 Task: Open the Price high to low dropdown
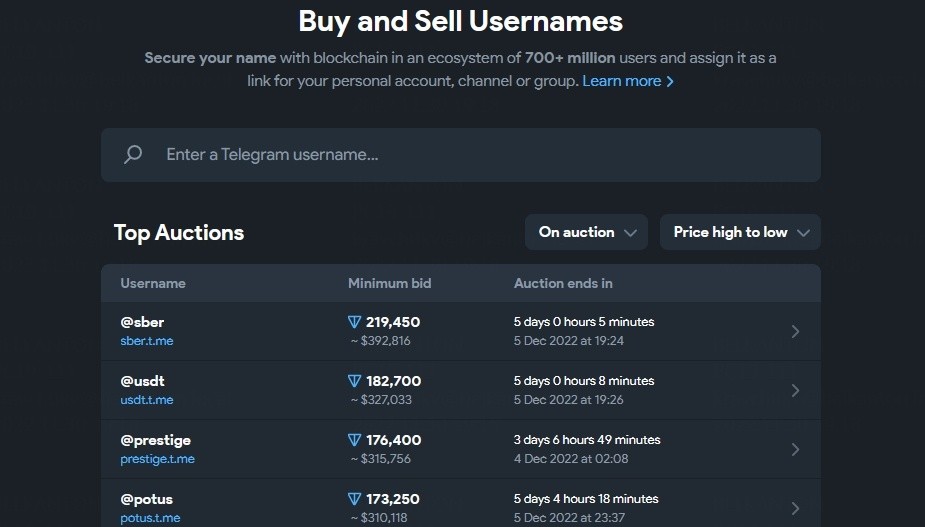740,232
